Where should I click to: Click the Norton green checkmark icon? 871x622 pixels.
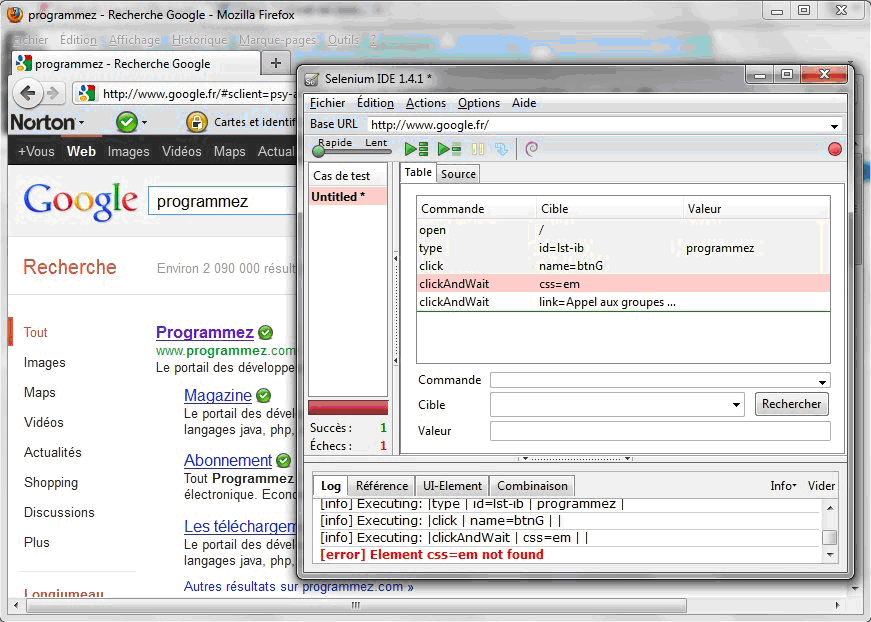pyautogui.click(x=127, y=122)
